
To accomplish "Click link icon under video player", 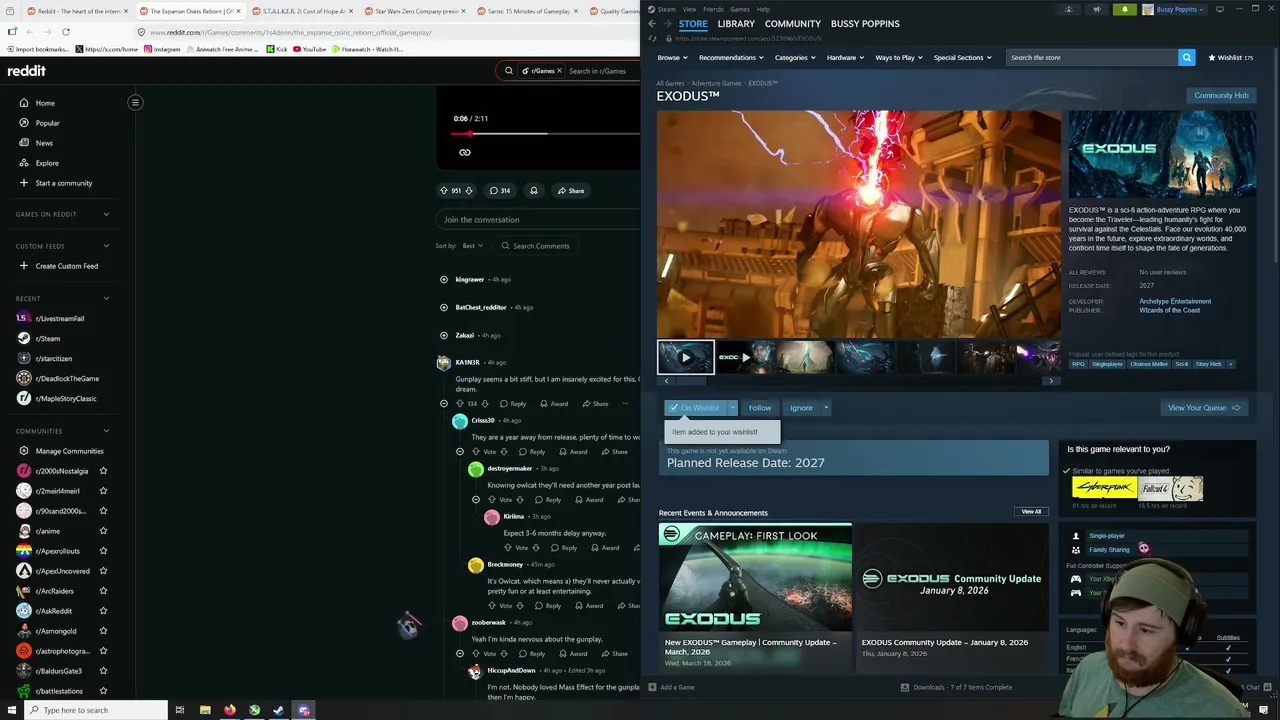I will coord(465,153).
